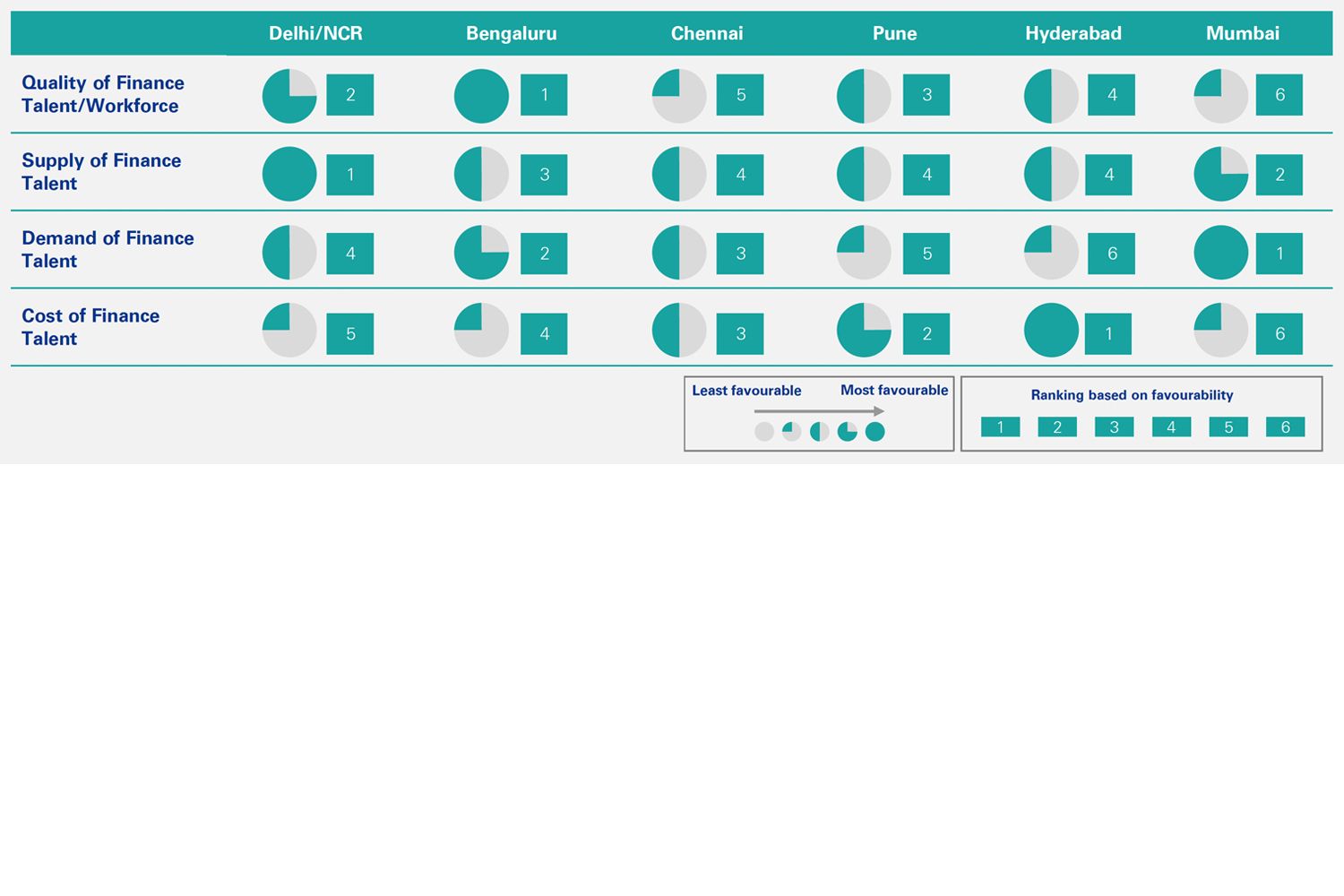Viewport: 1344px width, 896px height.
Task: Click Hyderabad's full pie for Cost of Finance Talent
Action: coord(1051,331)
